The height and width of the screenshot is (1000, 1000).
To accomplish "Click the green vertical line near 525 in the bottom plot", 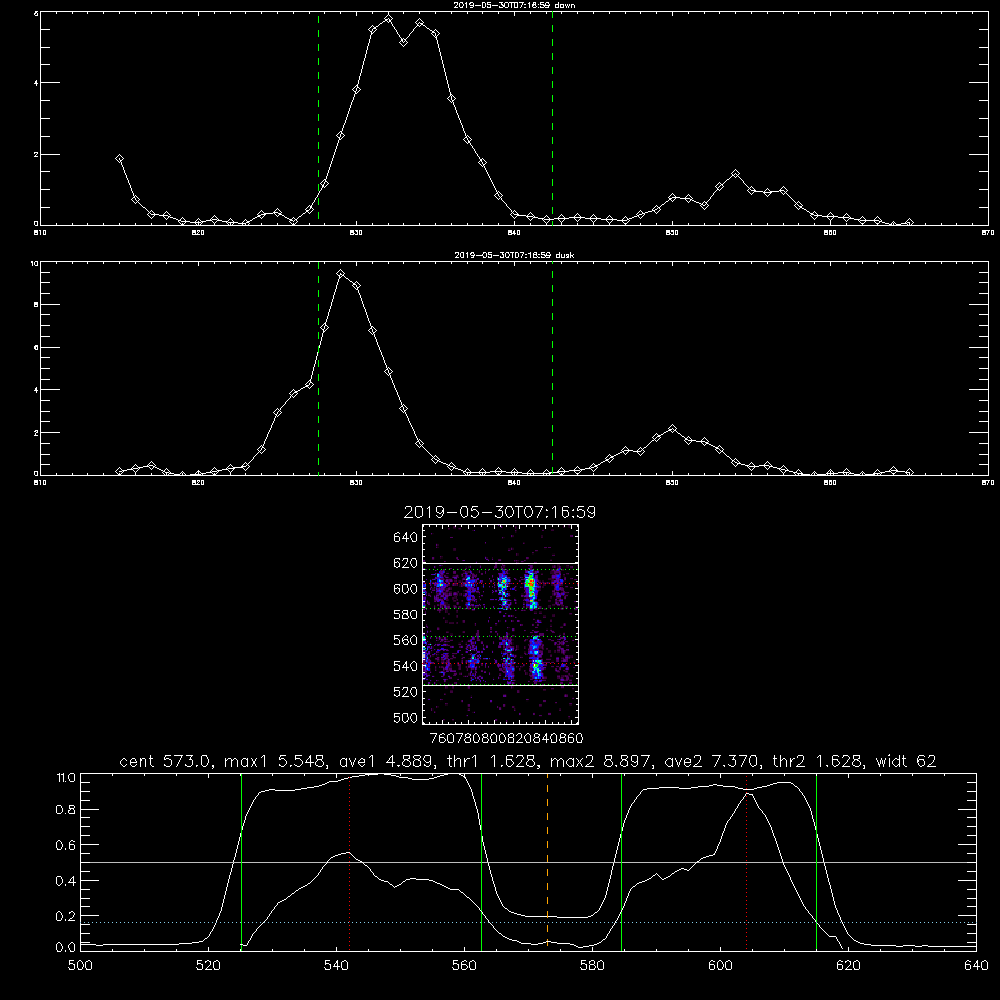I will pos(241,861).
